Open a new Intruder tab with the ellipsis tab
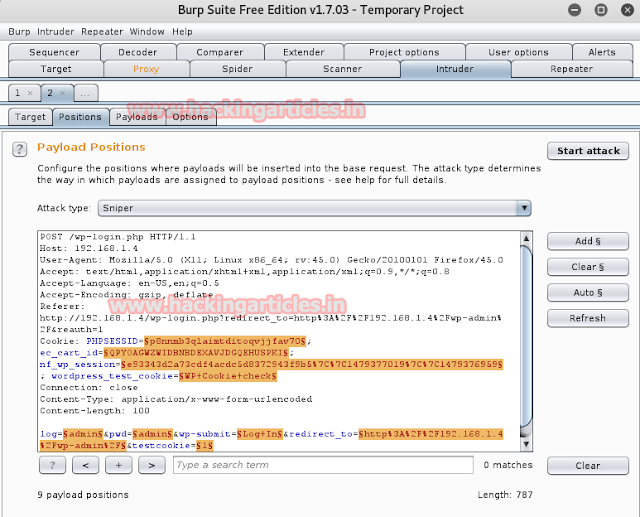 (85, 93)
